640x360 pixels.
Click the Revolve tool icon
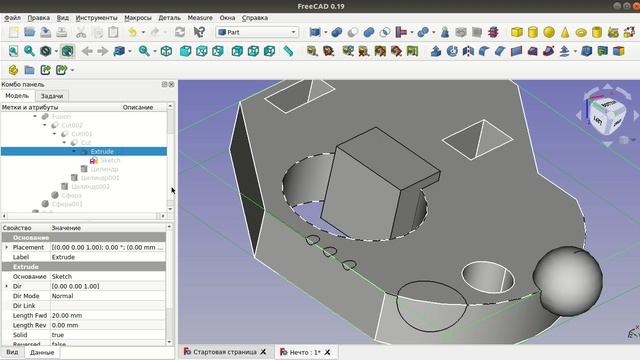452,51
